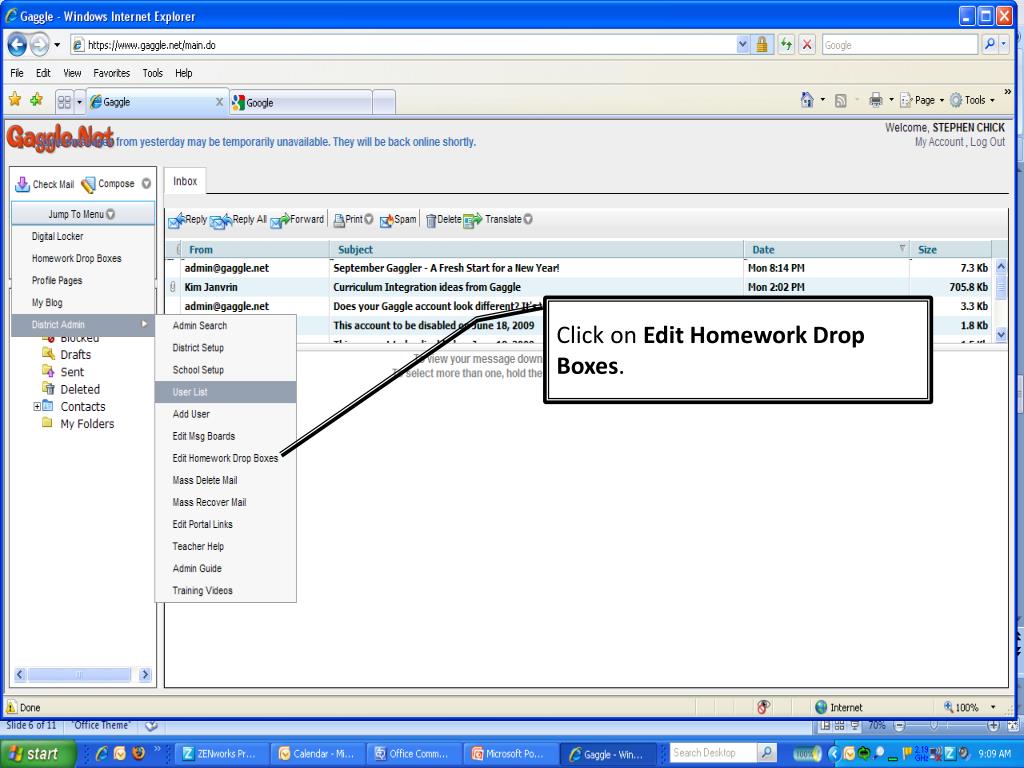Click the Stop loading X icon
This screenshot has height=768, width=1024.
point(807,45)
